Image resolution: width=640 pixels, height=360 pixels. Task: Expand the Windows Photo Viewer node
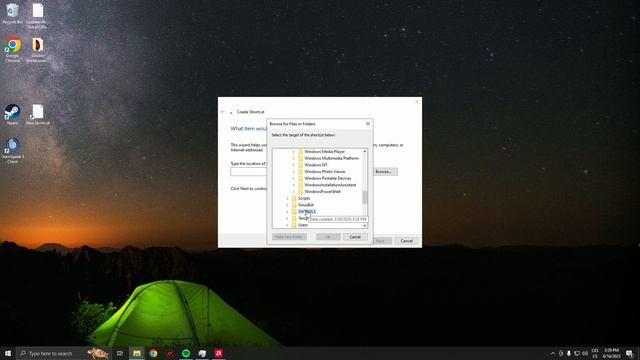(x=293, y=171)
